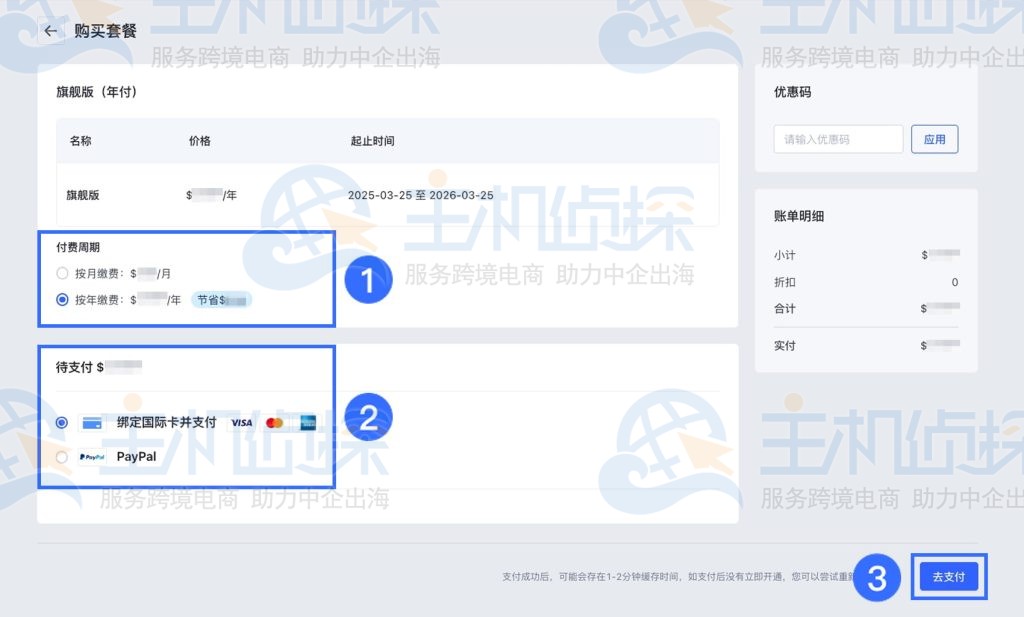The height and width of the screenshot is (617, 1024).
Task: Click the PayPal logo icon
Action: pyautogui.click(x=91, y=456)
